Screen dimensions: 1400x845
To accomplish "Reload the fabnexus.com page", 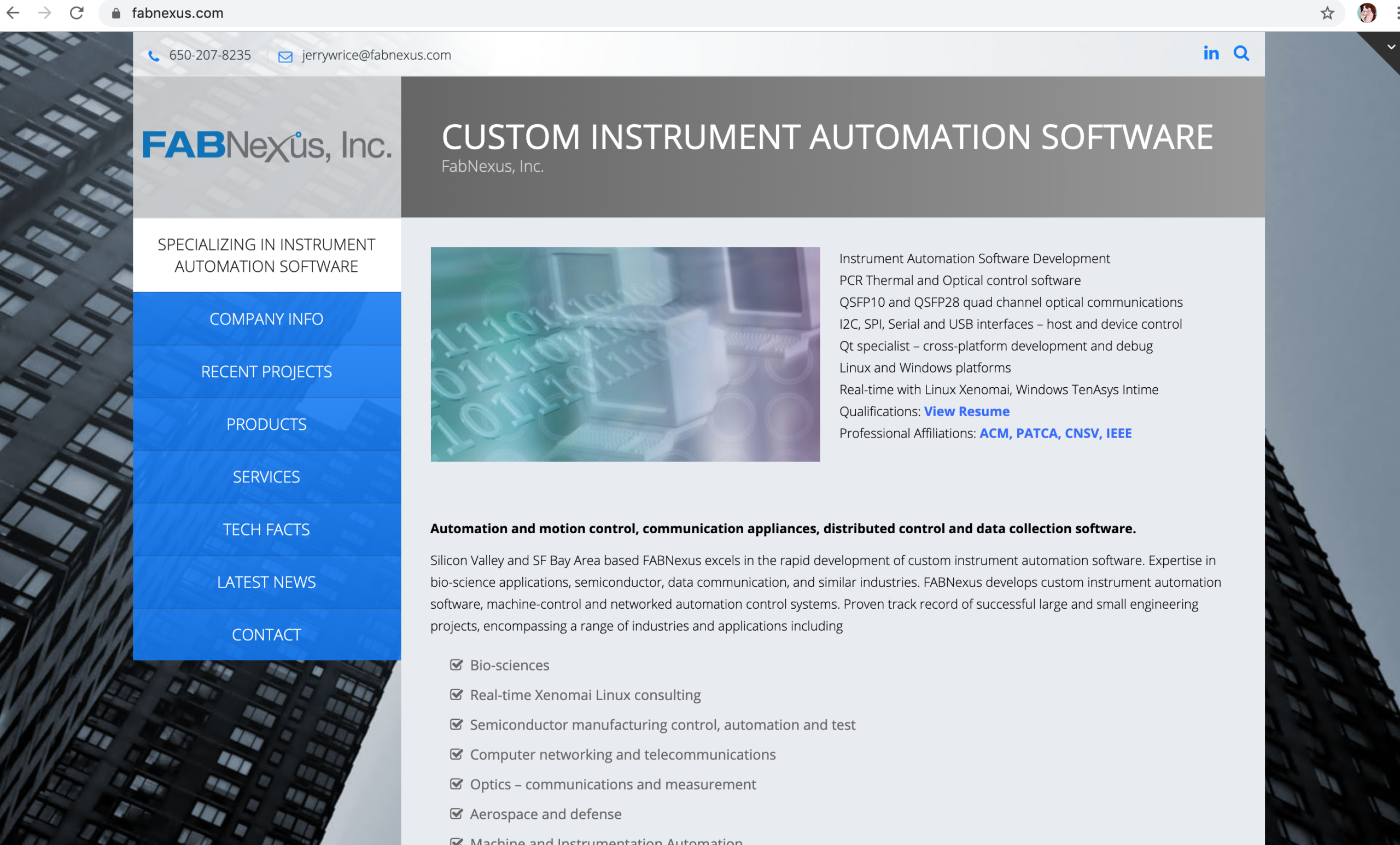I will click(77, 13).
